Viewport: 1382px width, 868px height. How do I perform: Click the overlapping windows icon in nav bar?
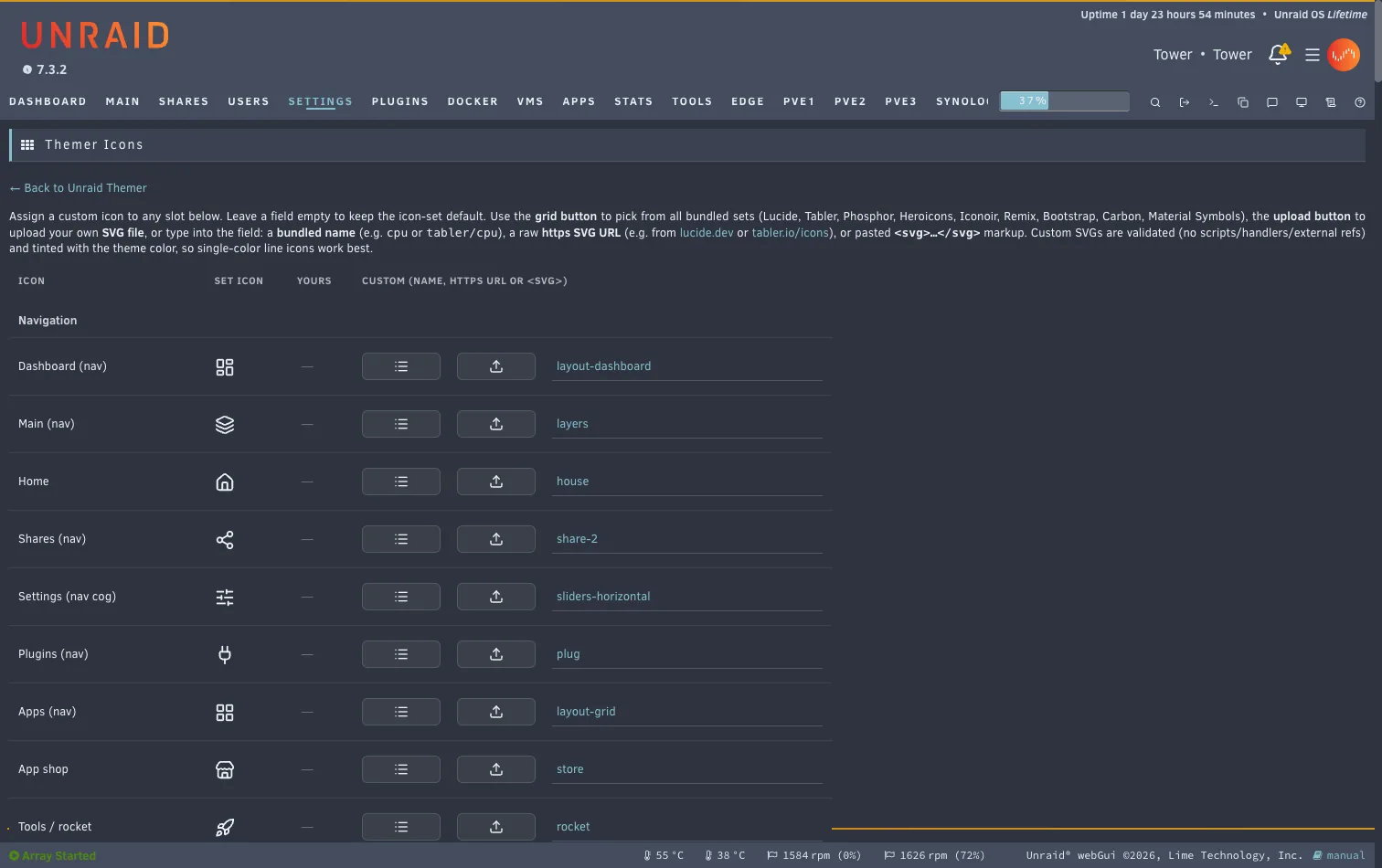[x=1243, y=102]
